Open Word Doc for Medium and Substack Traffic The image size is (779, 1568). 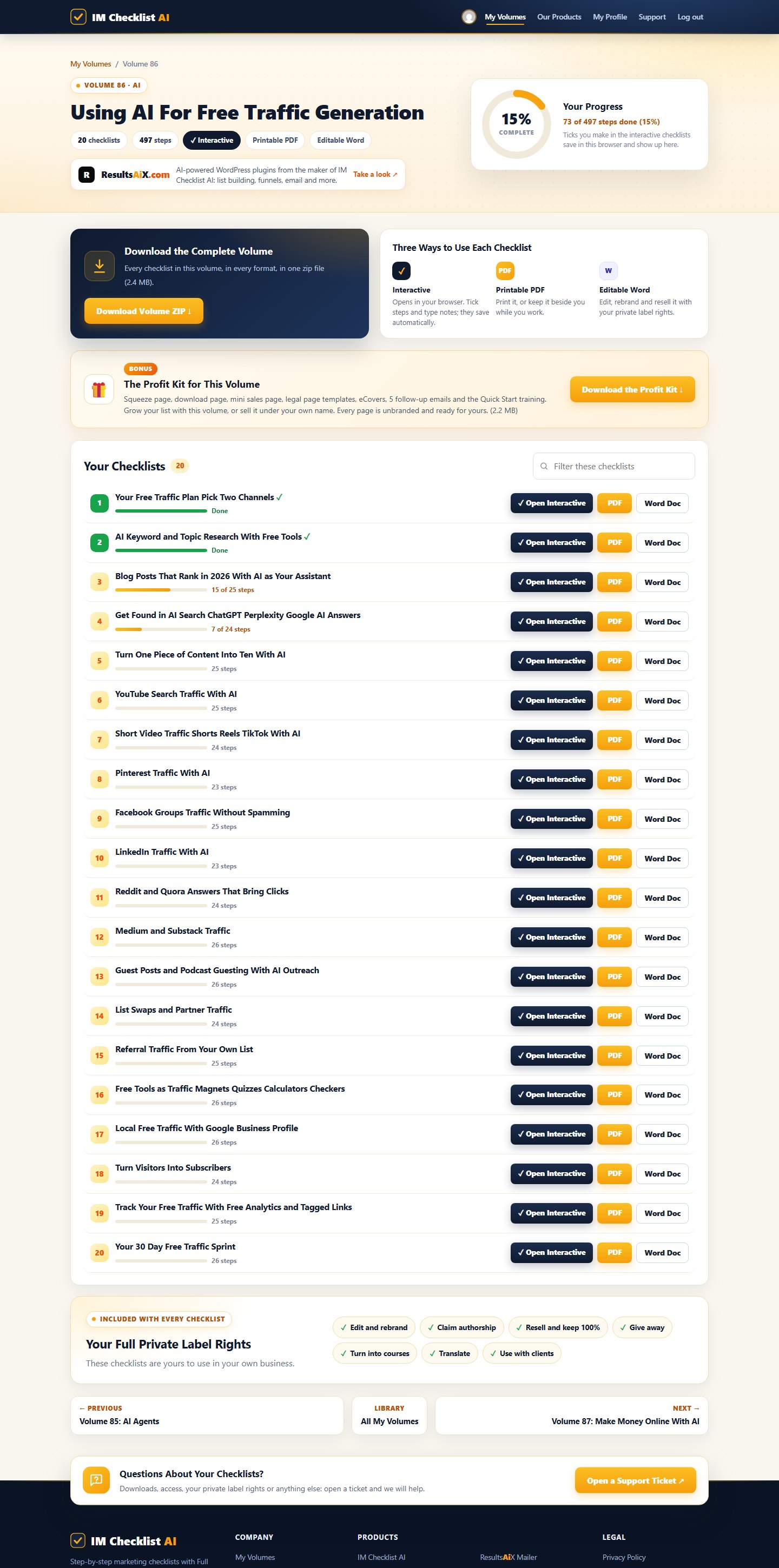pyautogui.click(x=662, y=938)
